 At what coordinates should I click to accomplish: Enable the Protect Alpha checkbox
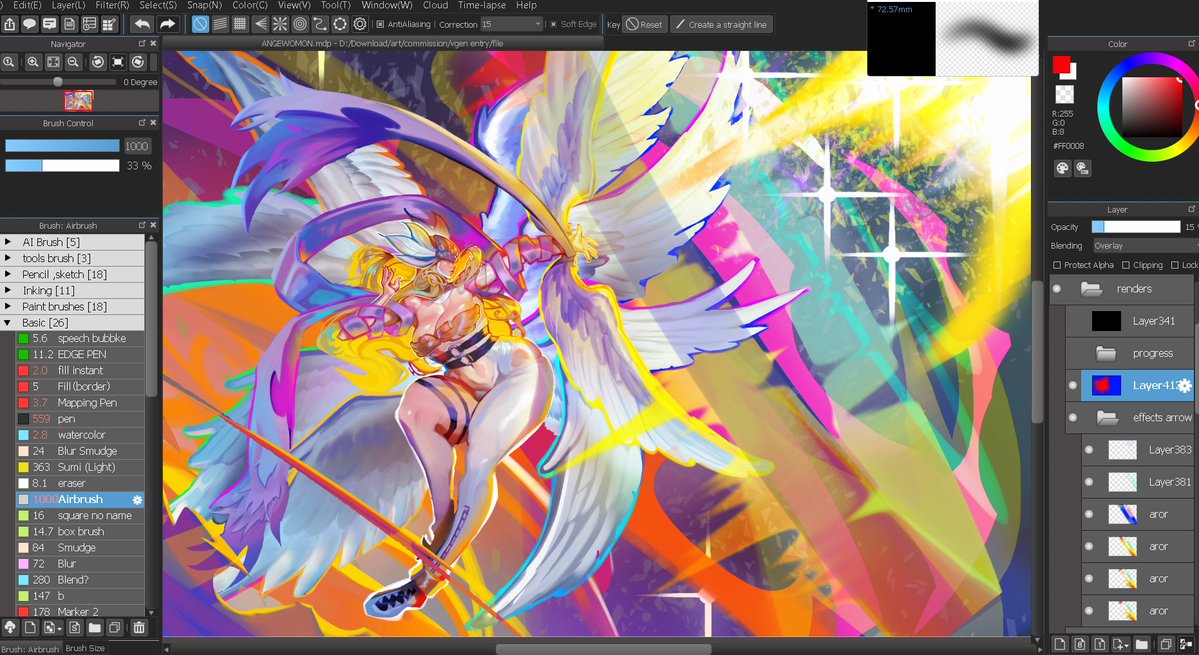tap(1057, 265)
